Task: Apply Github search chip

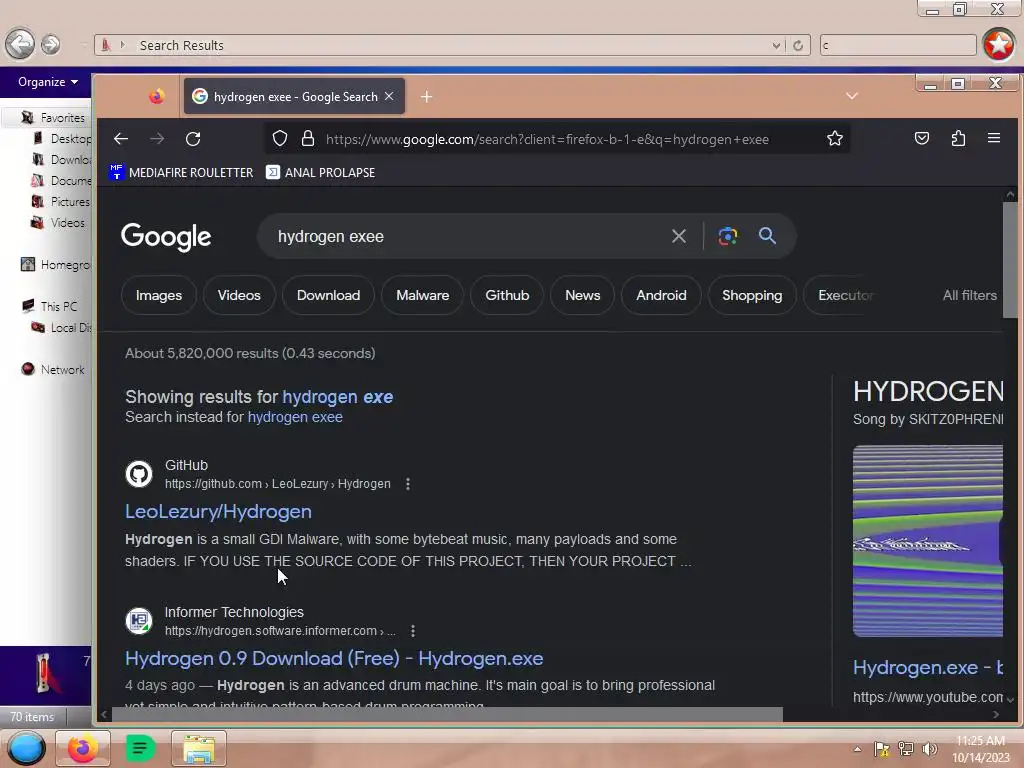Action: point(507,295)
